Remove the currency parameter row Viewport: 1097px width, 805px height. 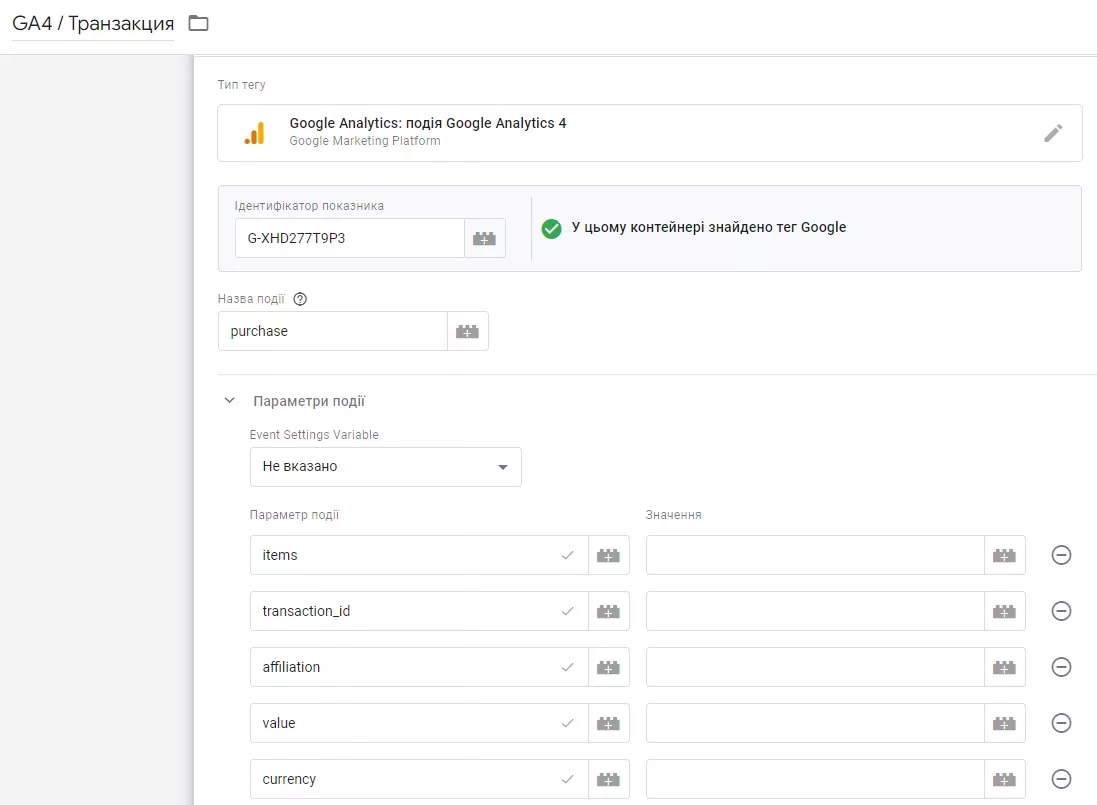click(x=1061, y=779)
